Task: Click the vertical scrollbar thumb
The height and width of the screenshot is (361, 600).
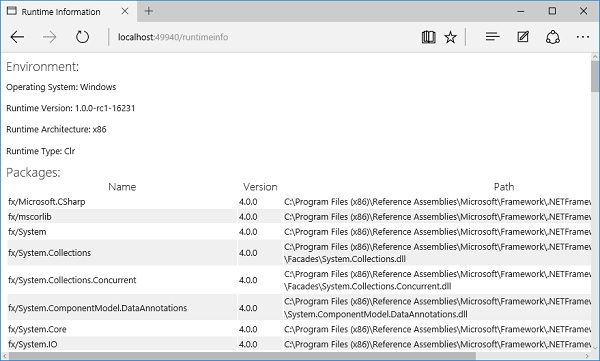Action: point(595,76)
